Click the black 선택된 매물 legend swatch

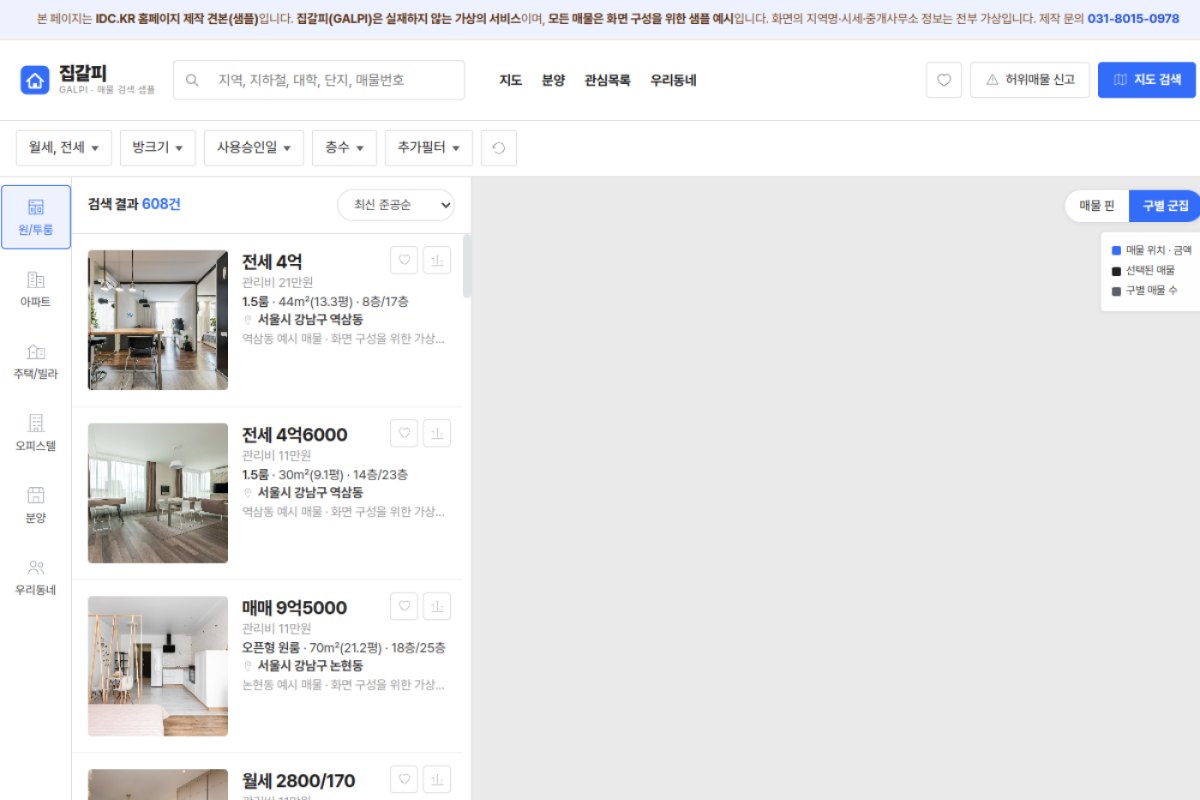pos(1116,271)
